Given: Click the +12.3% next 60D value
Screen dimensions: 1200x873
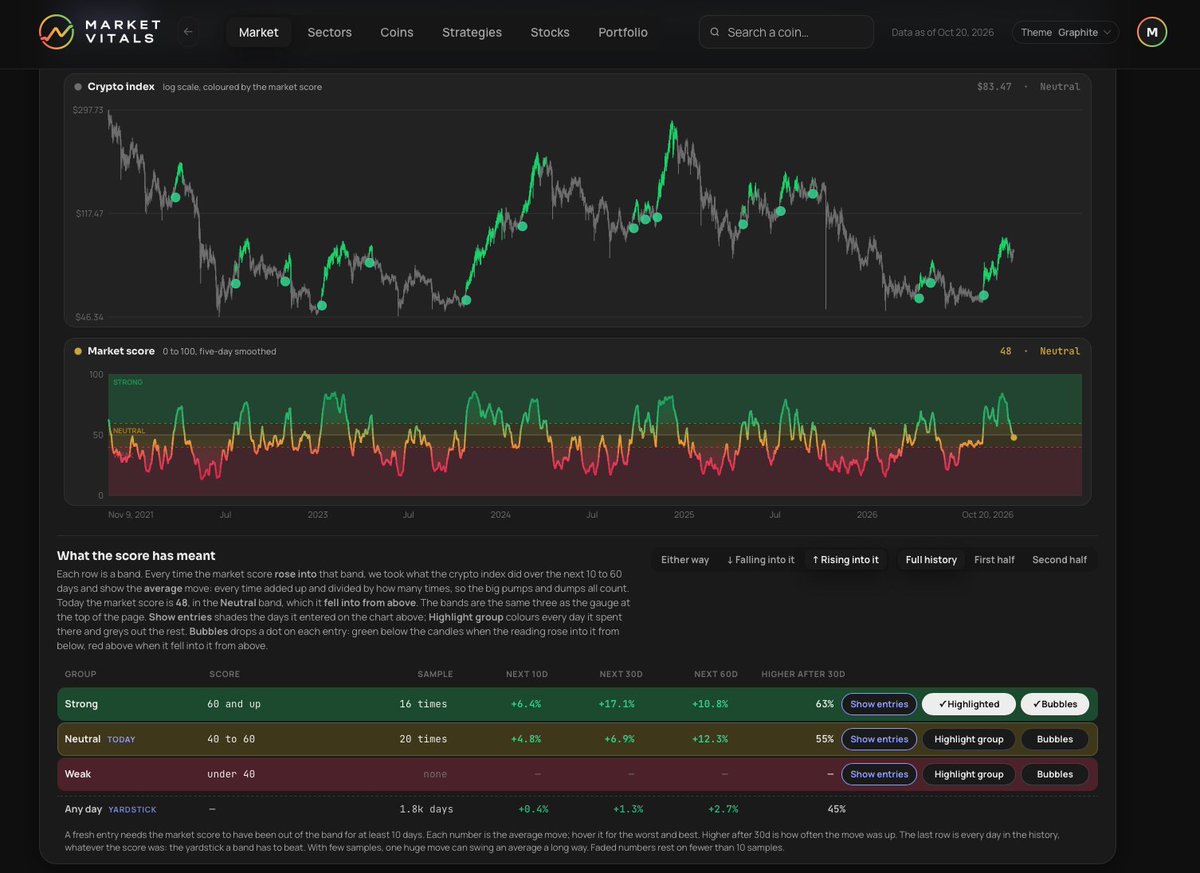Looking at the screenshot, I should (x=709, y=739).
